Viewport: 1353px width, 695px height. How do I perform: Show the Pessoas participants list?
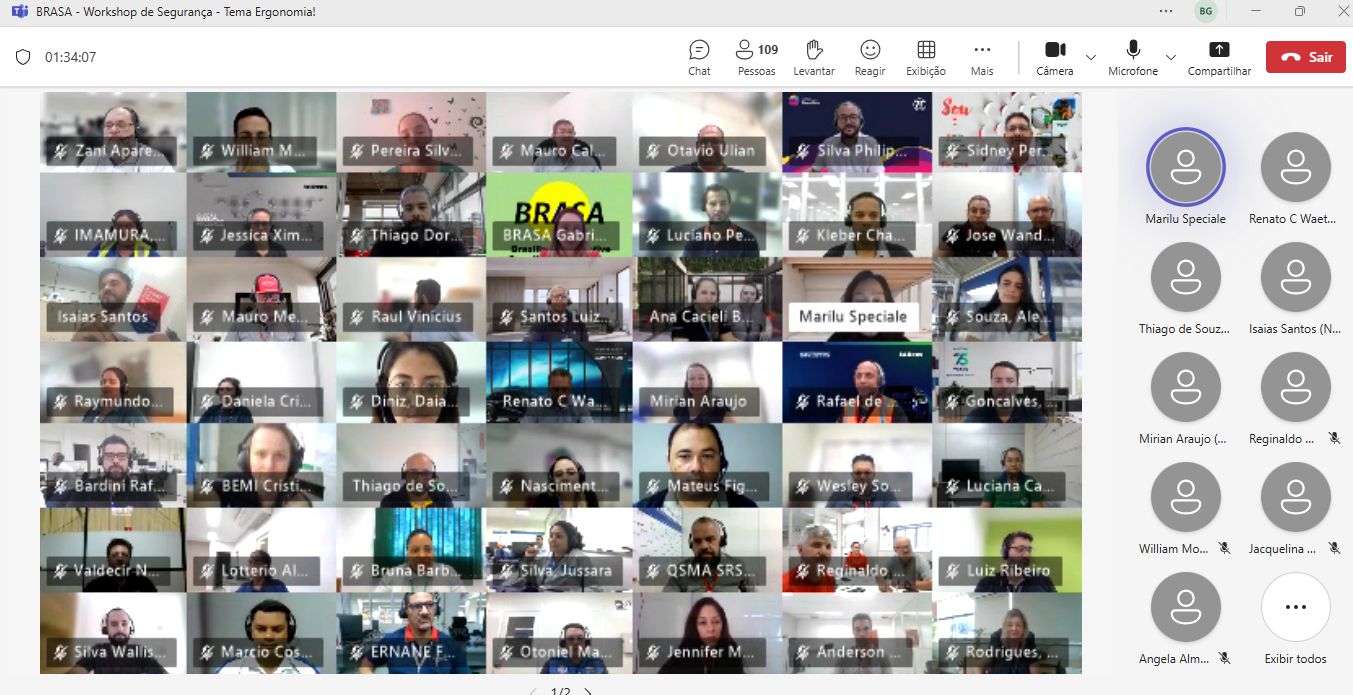756,57
